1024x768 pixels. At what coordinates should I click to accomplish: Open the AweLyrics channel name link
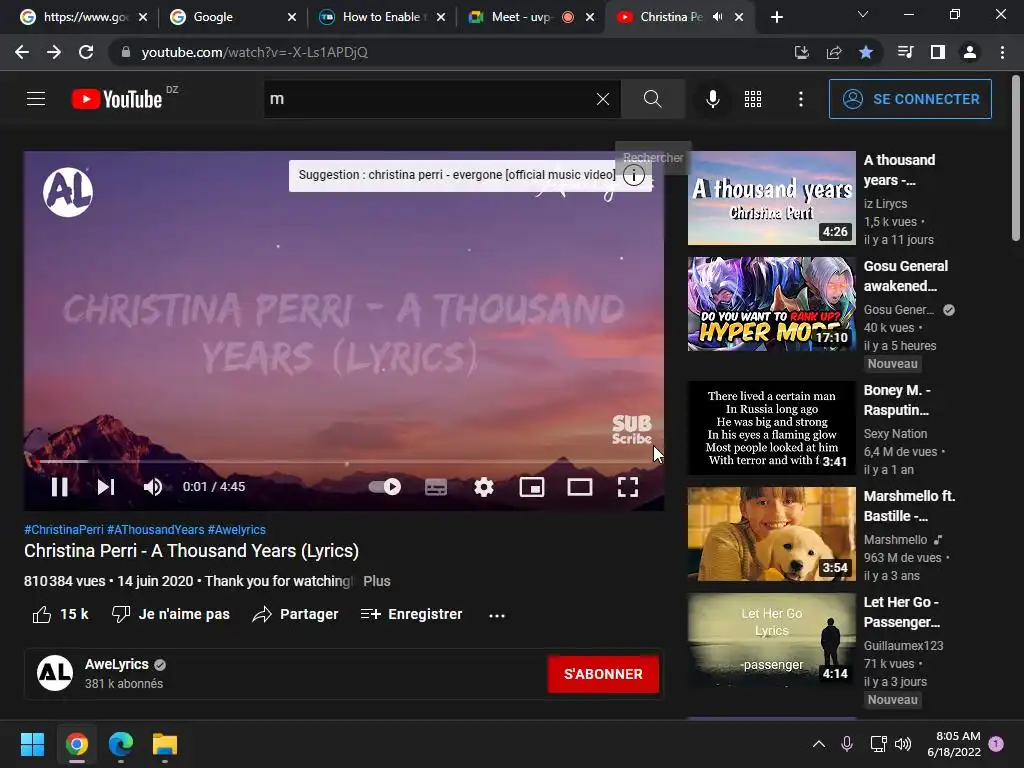[x=117, y=664]
